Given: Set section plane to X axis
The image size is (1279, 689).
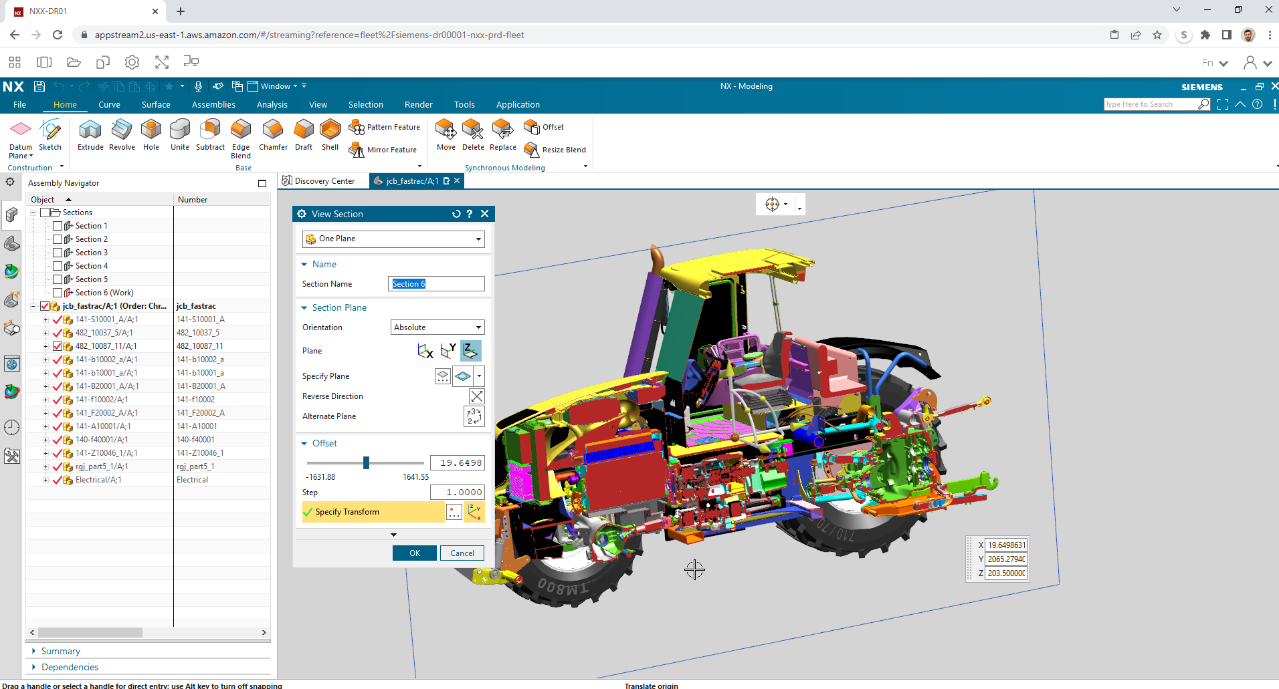Looking at the screenshot, I should [425, 351].
